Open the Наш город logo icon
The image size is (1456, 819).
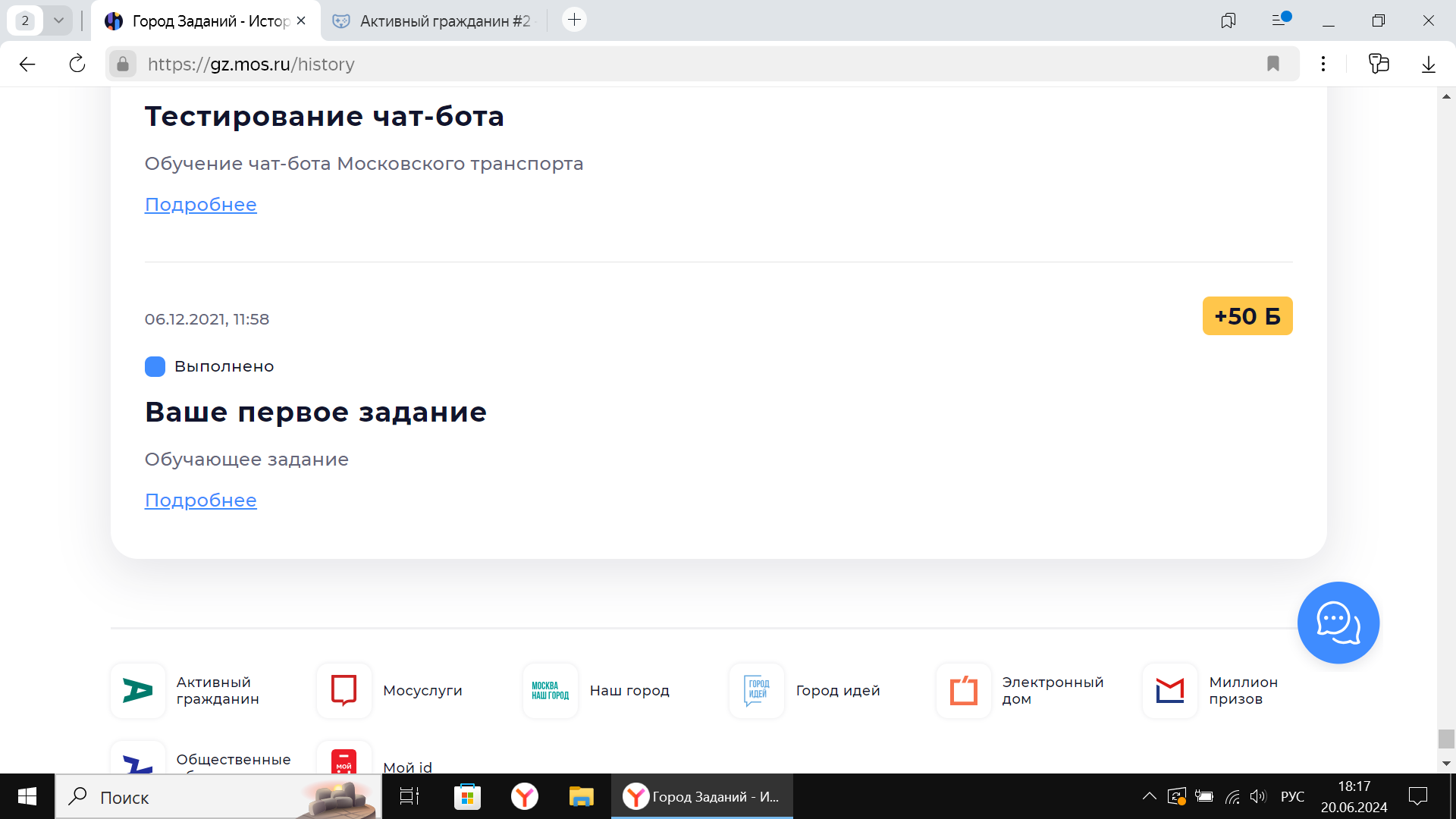pyautogui.click(x=551, y=691)
